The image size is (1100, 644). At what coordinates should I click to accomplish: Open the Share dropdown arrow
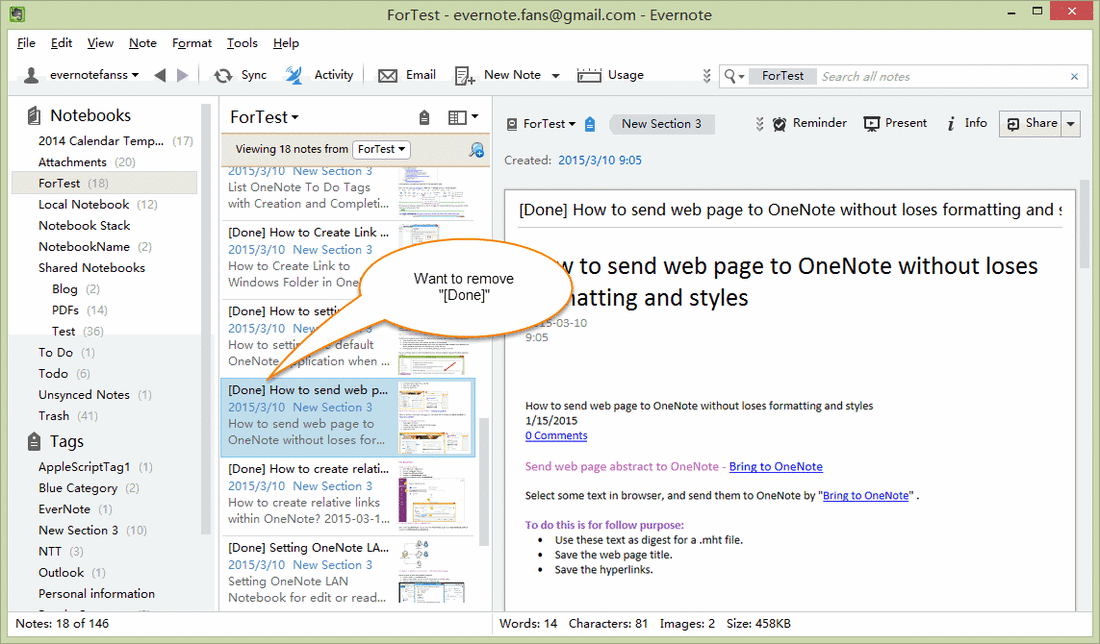click(1071, 123)
